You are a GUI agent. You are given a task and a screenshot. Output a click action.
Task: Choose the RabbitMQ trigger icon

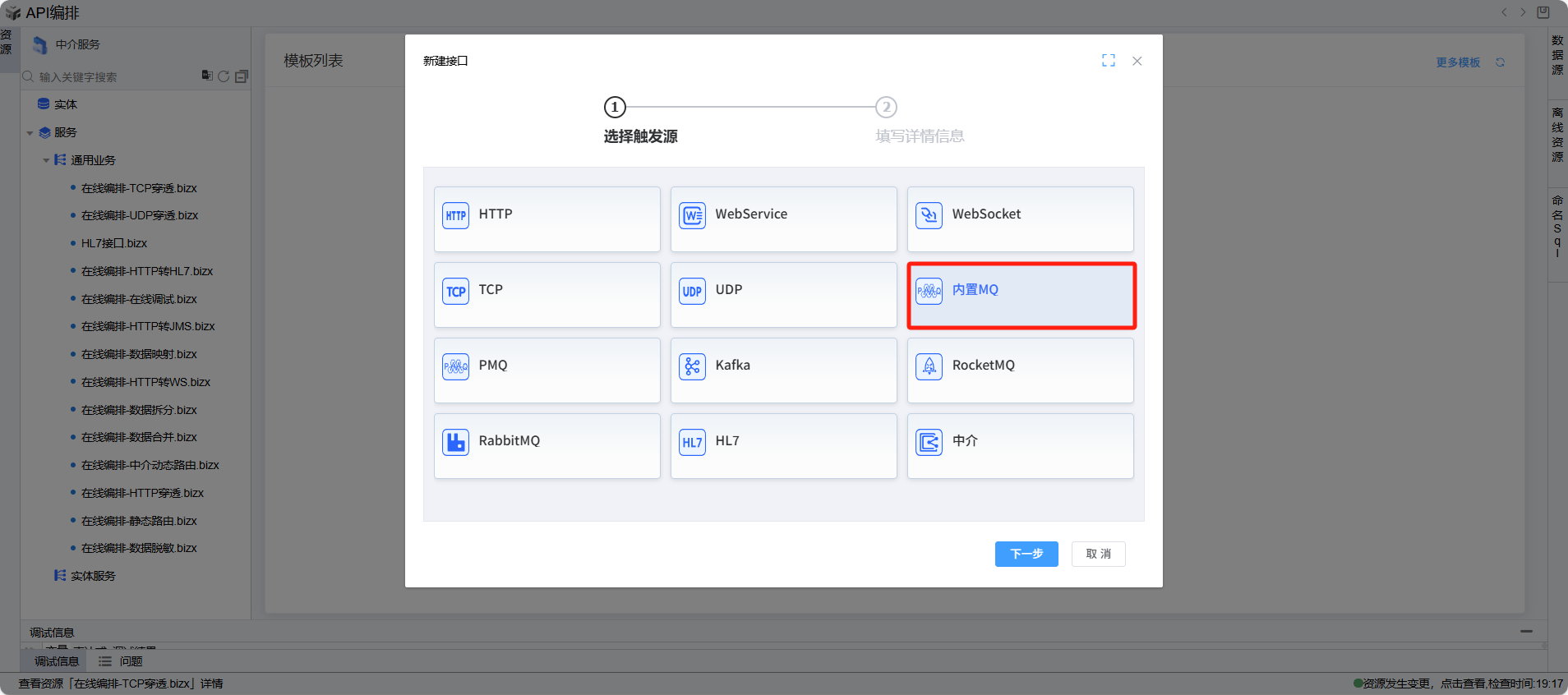point(455,442)
